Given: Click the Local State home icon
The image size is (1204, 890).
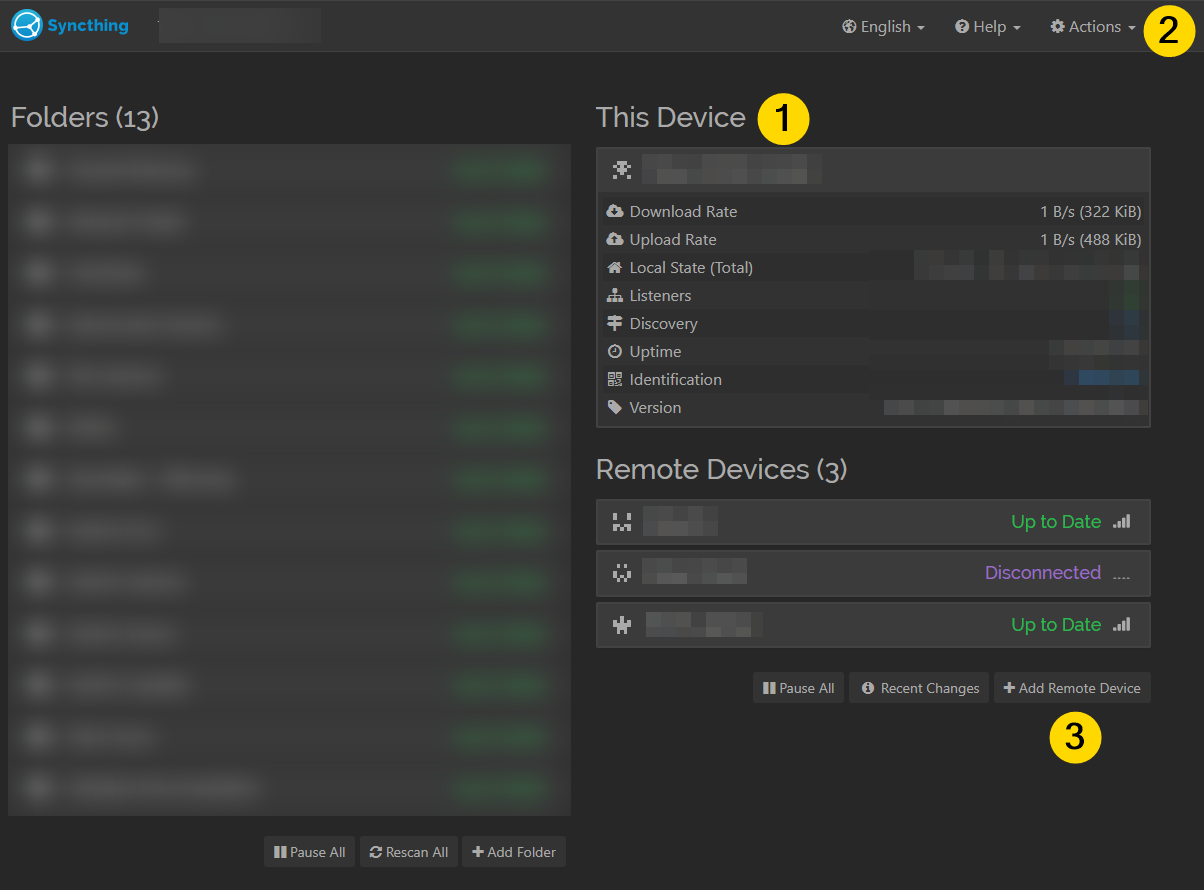Looking at the screenshot, I should coord(615,268).
